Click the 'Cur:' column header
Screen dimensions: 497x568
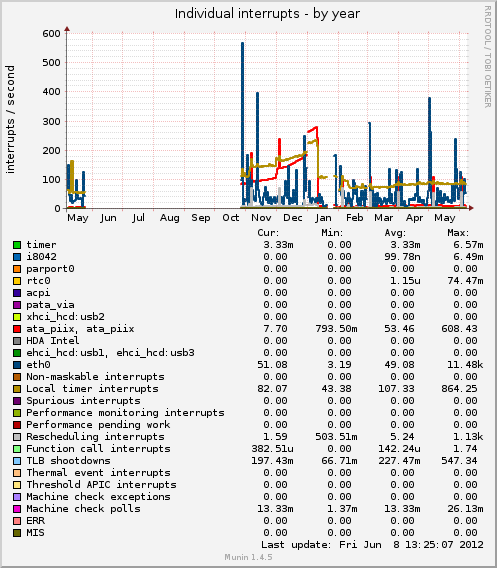pyautogui.click(x=268, y=233)
